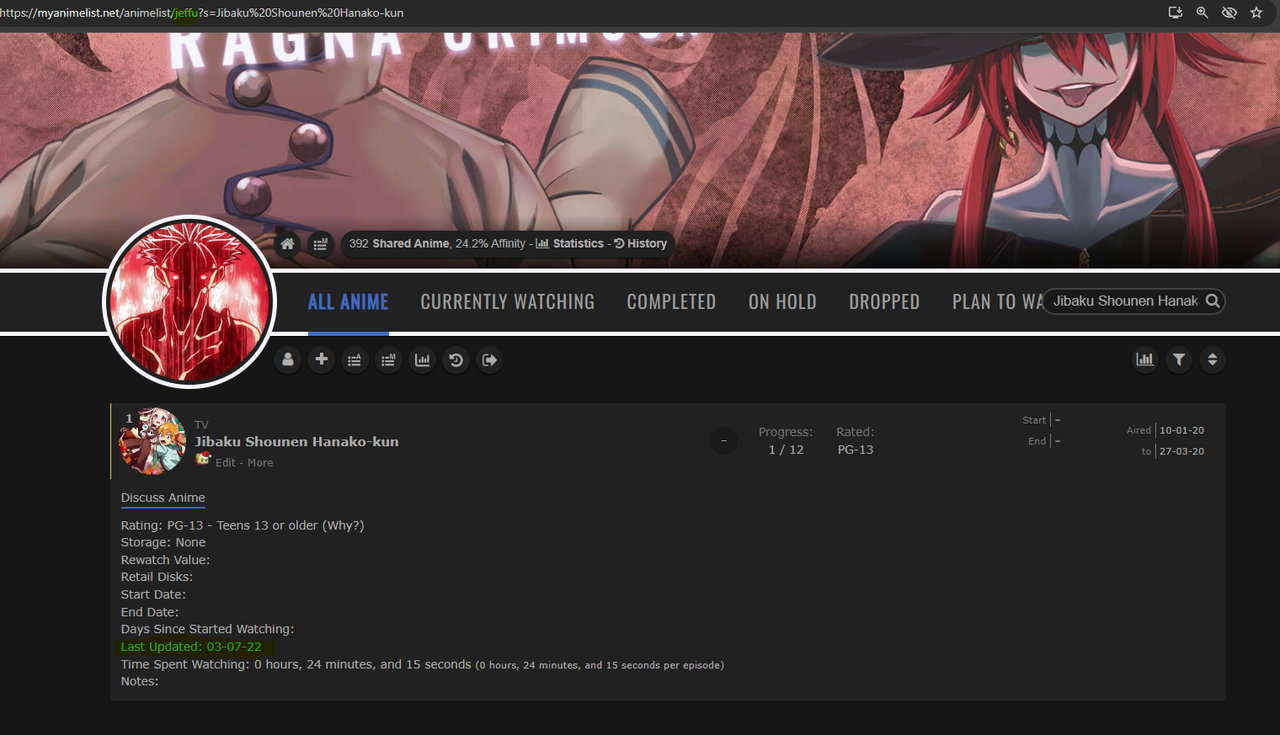
Task: Open the manga list icon in the row below the tabs
Action: pyautogui.click(x=388, y=360)
